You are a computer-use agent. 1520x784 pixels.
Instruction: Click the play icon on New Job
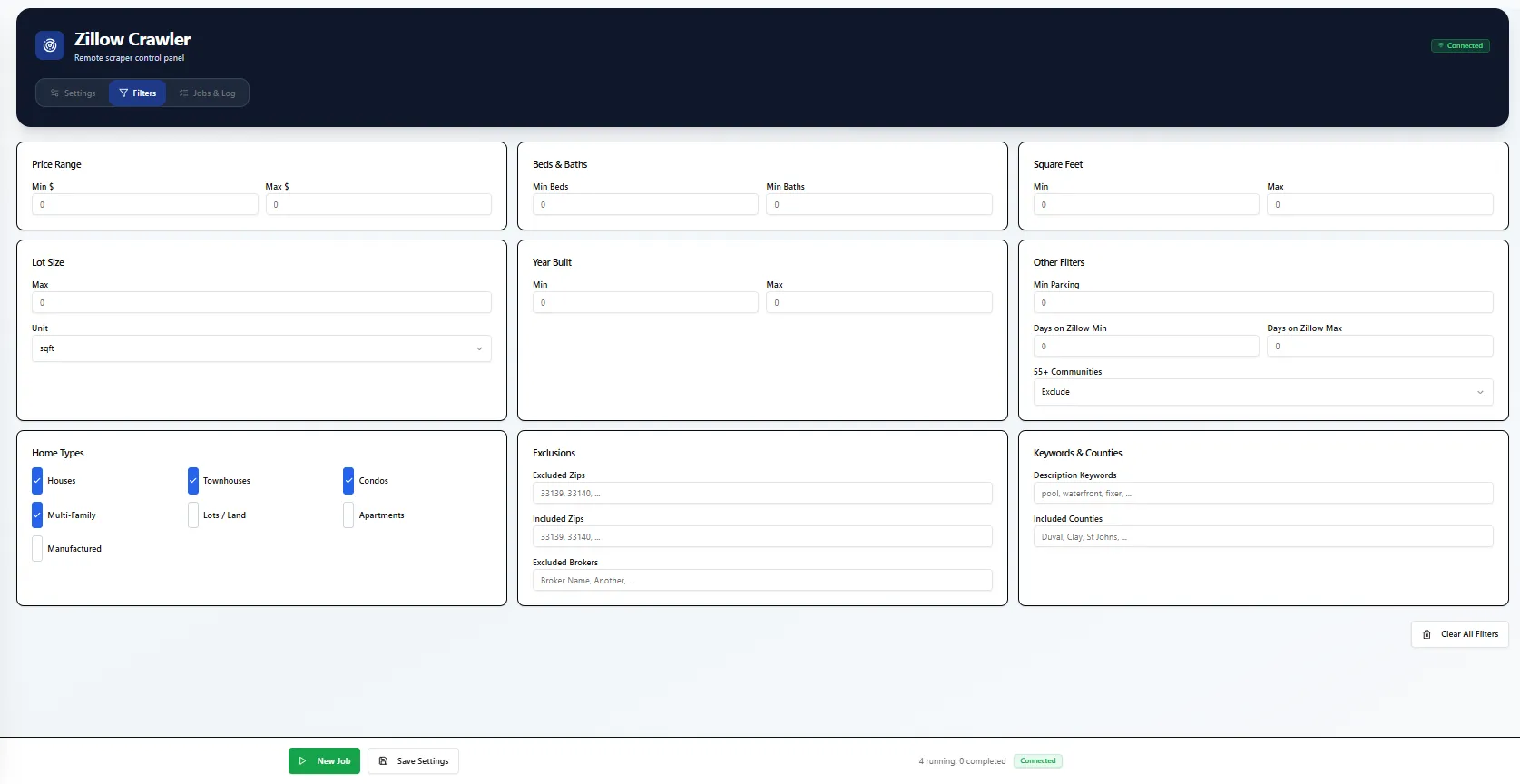coord(302,761)
